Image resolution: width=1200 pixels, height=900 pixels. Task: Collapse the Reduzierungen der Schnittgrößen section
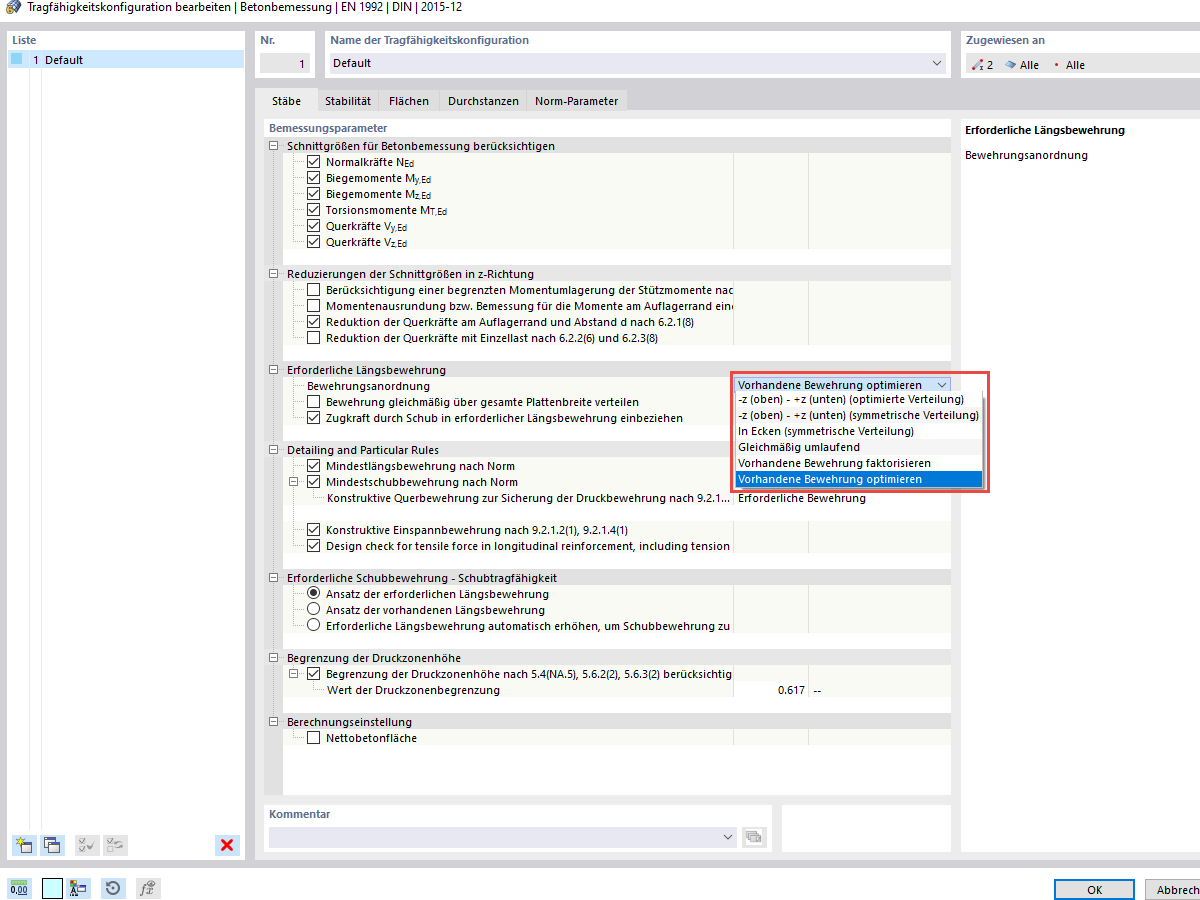click(x=275, y=274)
